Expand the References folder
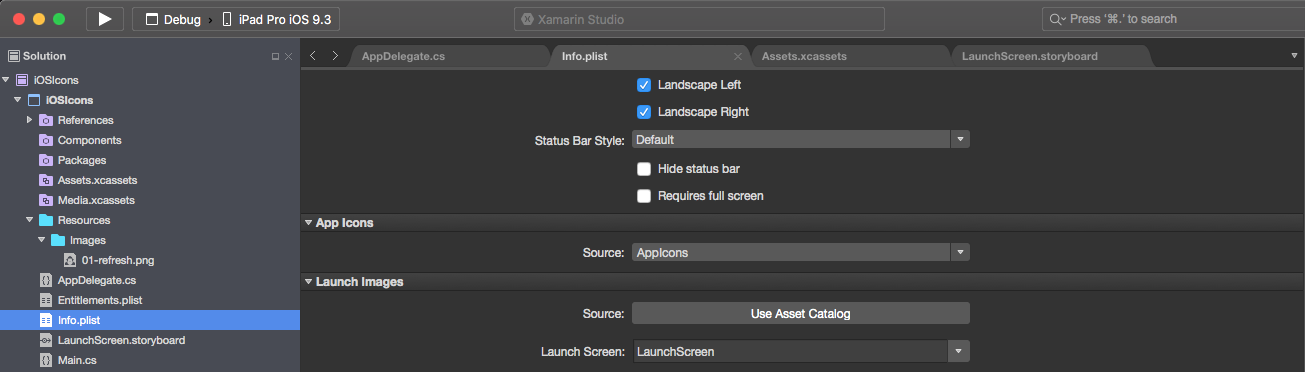Viewport: 1305px width, 372px height. coord(30,120)
